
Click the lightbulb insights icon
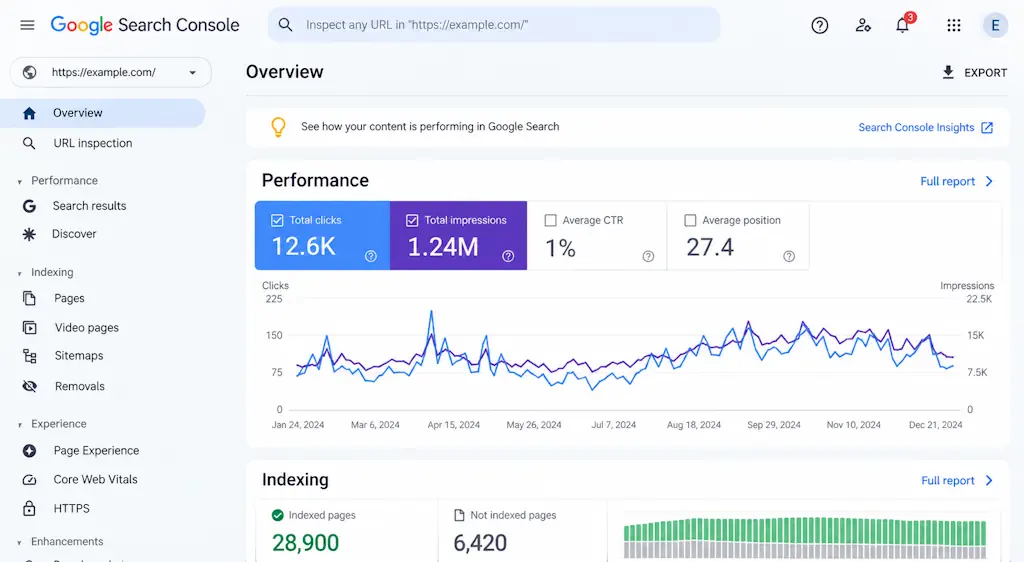click(x=278, y=127)
